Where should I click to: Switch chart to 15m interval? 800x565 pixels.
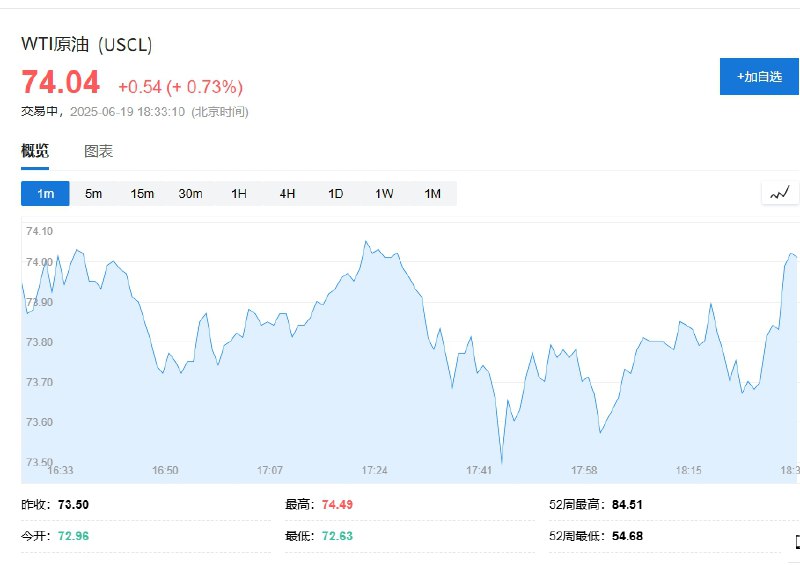(142, 193)
